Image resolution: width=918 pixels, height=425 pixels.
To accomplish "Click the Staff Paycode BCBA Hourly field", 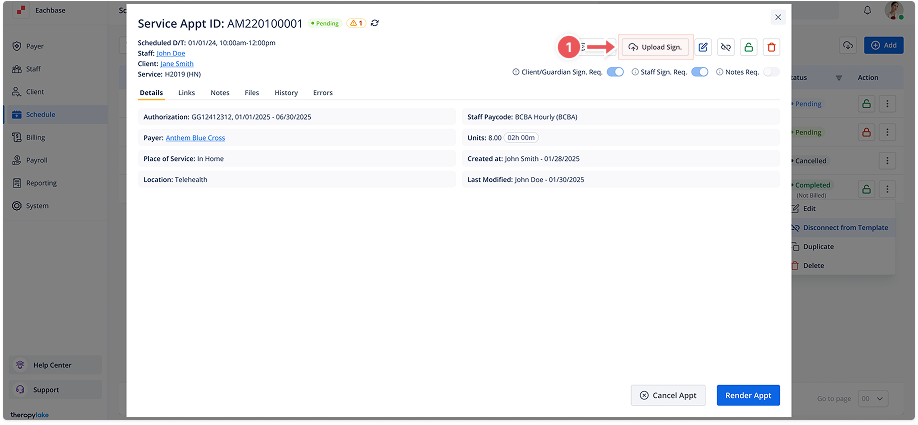I will 621,117.
